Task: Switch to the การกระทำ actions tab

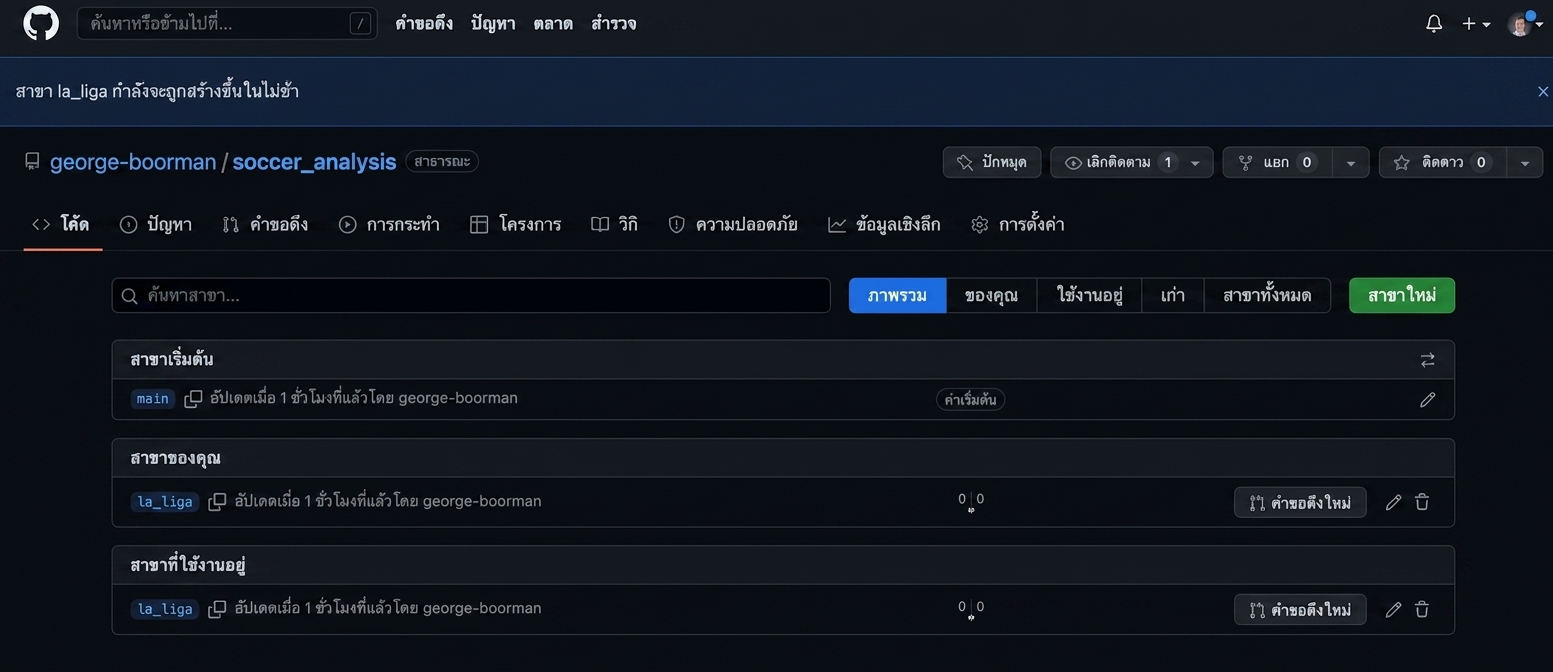Action: [x=390, y=224]
